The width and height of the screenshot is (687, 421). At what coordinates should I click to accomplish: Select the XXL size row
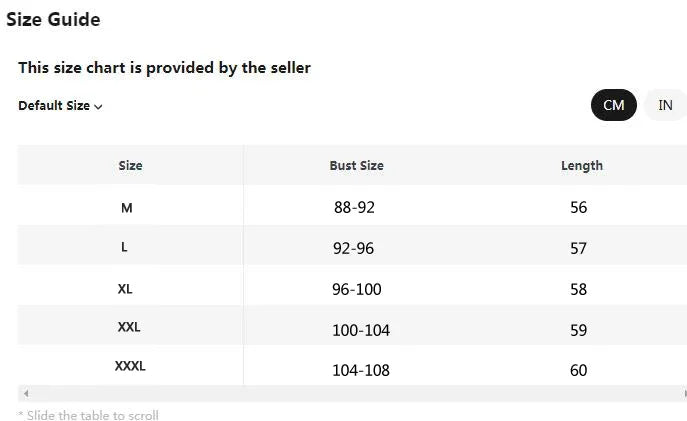(x=352, y=328)
